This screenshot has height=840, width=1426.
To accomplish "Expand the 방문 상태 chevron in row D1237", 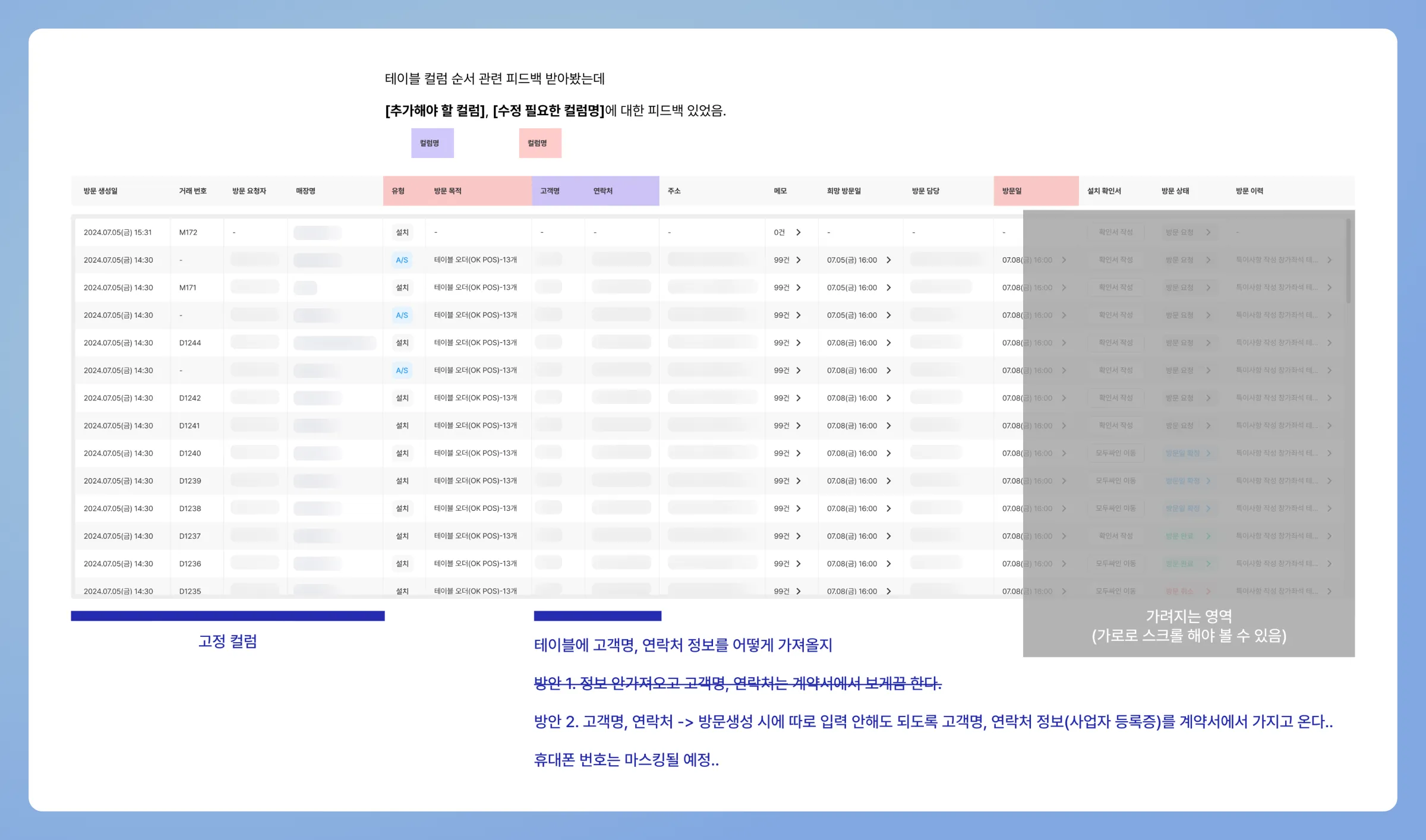I will pos(1208,536).
